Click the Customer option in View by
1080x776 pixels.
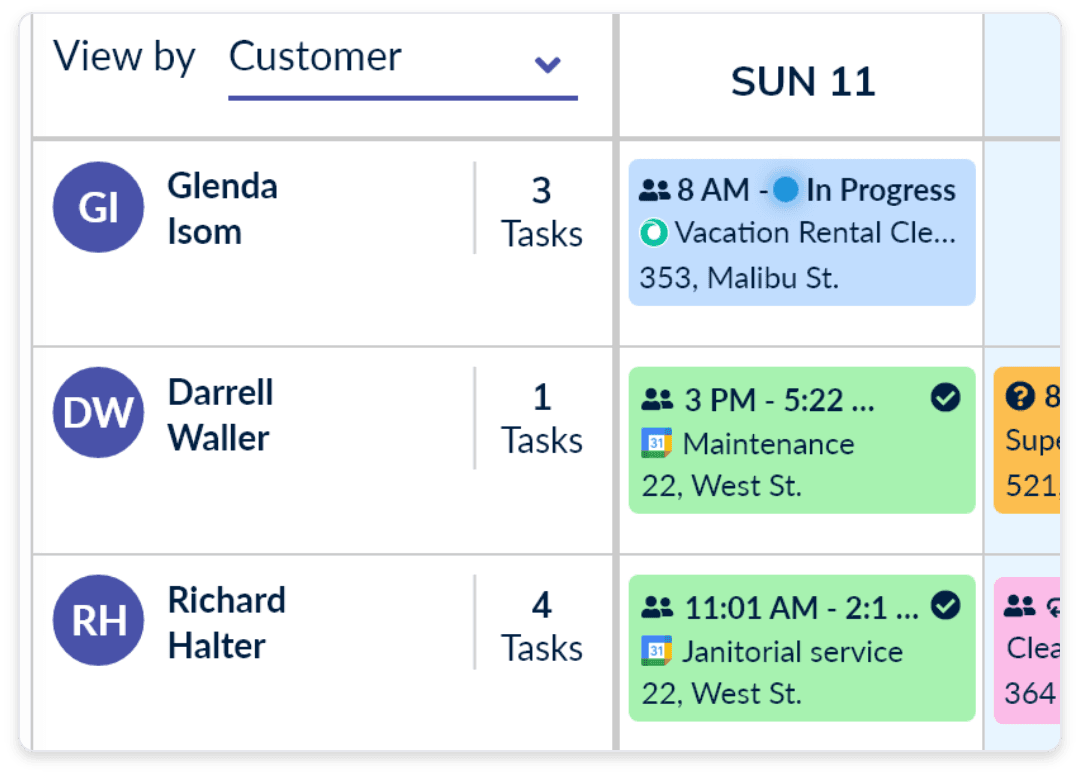(315, 57)
